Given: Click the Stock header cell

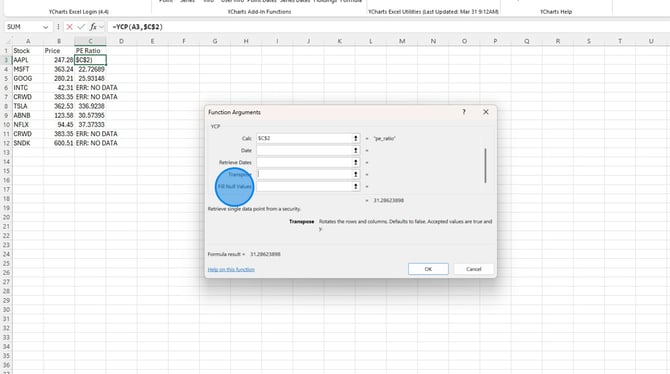Looking at the screenshot, I should point(28,51).
